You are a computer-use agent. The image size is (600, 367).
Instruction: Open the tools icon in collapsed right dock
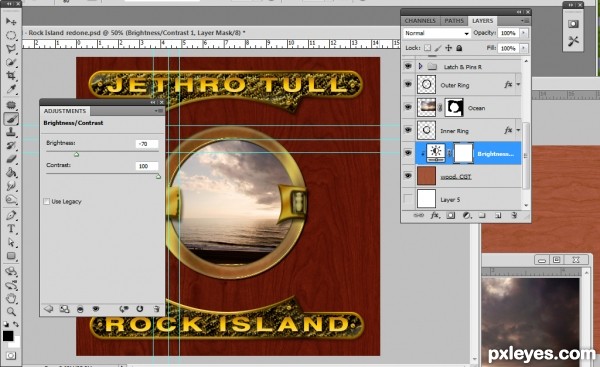coord(573,41)
